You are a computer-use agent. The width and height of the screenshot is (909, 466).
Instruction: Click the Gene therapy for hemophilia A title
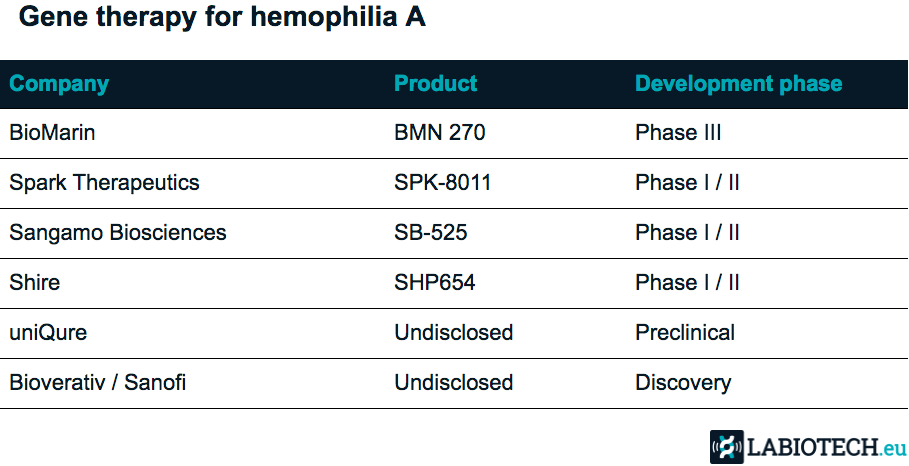click(223, 19)
